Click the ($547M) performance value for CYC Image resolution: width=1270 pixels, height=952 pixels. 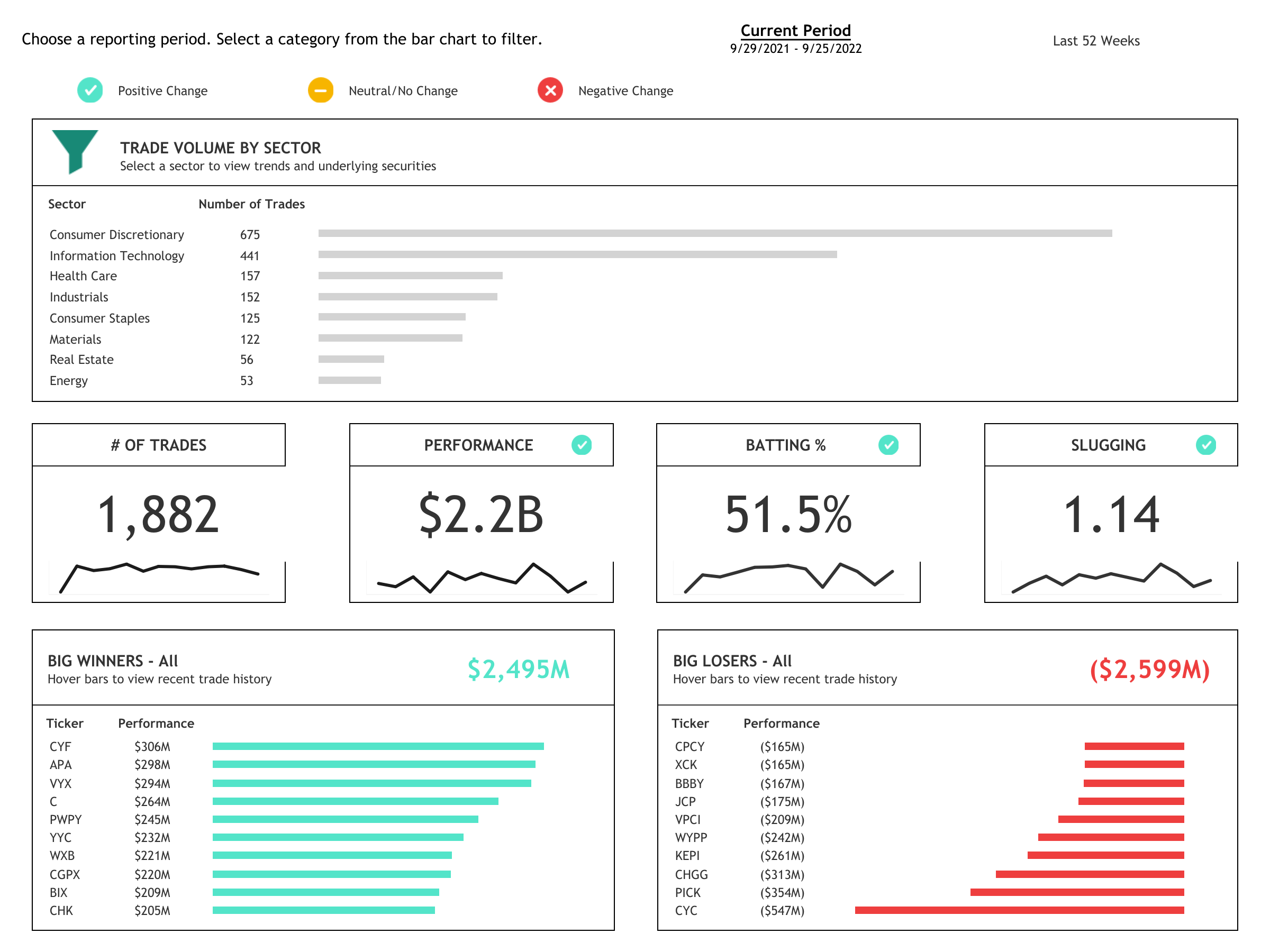pyautogui.click(x=782, y=911)
